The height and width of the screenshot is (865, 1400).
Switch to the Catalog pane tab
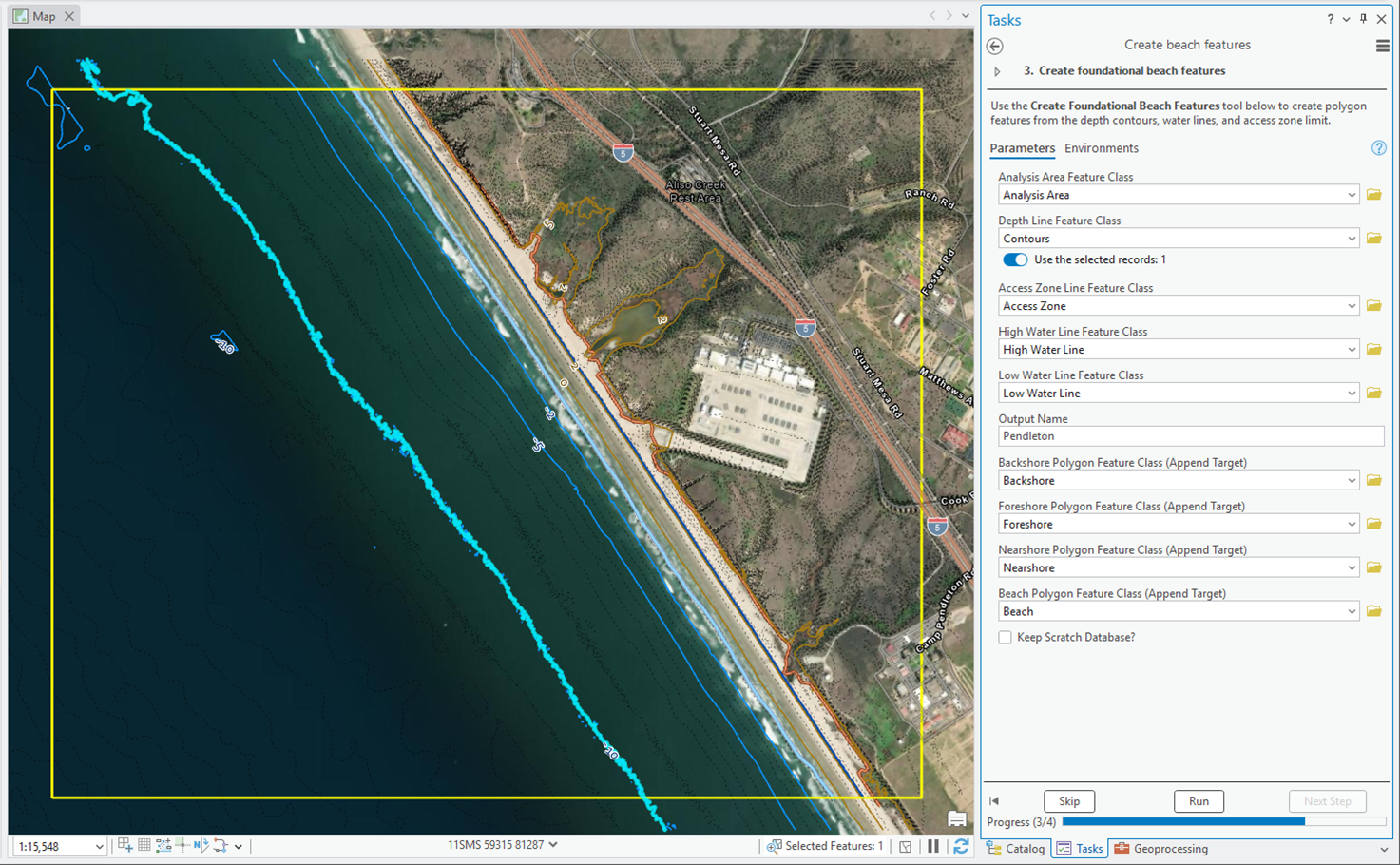click(x=1016, y=849)
